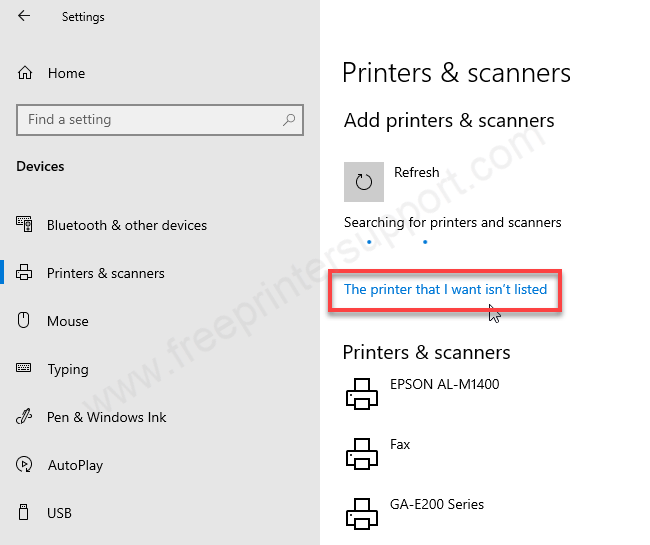Select the Fax printer icon
The height and width of the screenshot is (545, 650).
point(361,455)
